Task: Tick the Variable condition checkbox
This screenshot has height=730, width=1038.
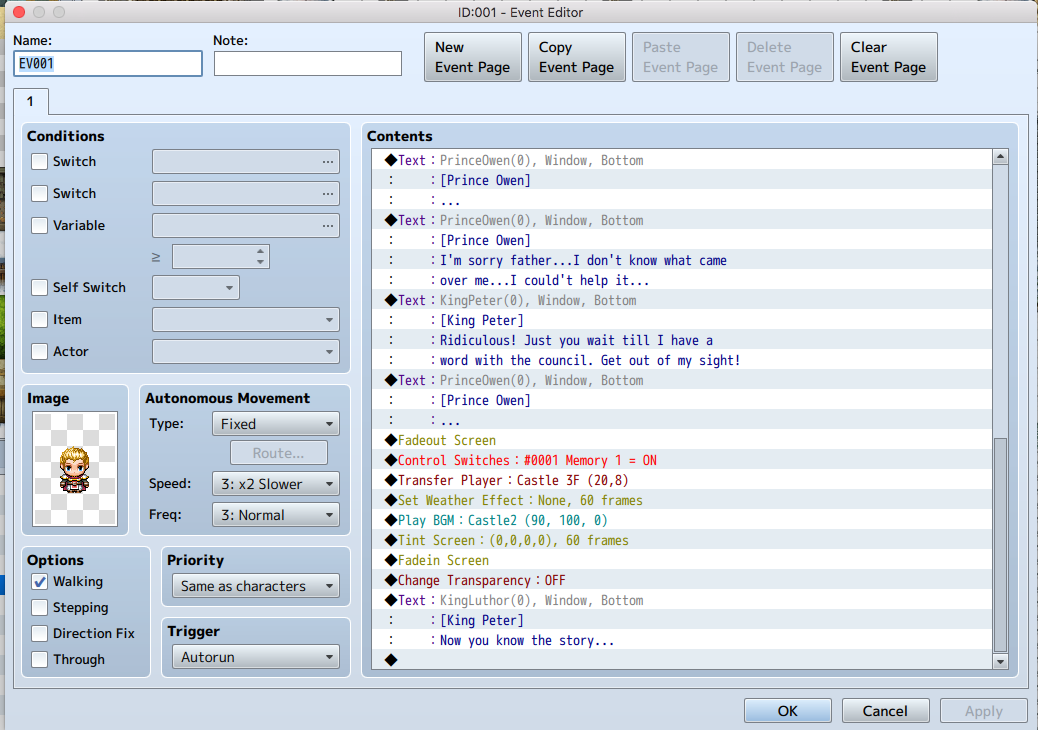Action: point(40,225)
